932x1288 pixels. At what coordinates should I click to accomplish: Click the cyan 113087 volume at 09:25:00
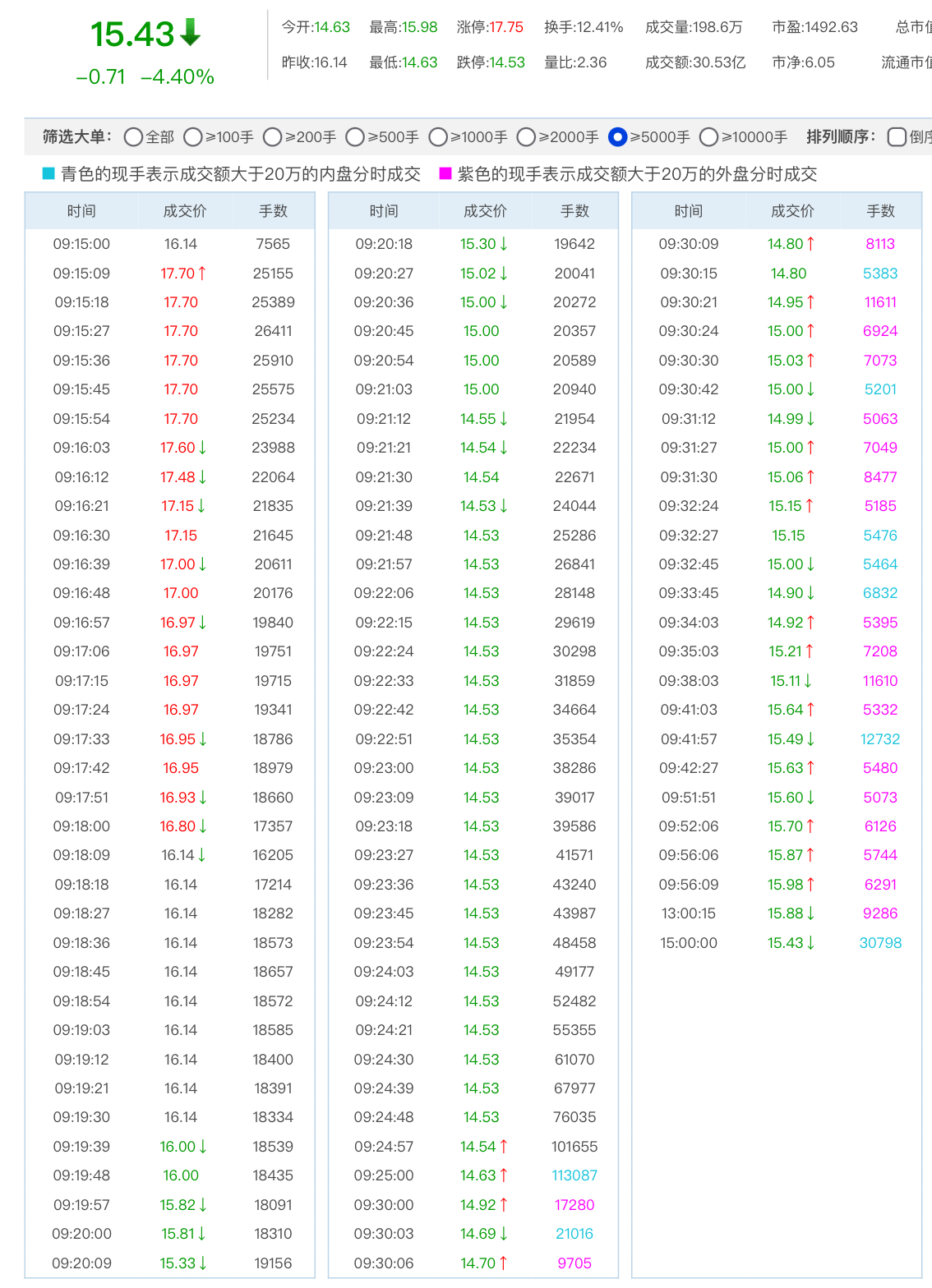574,1175
